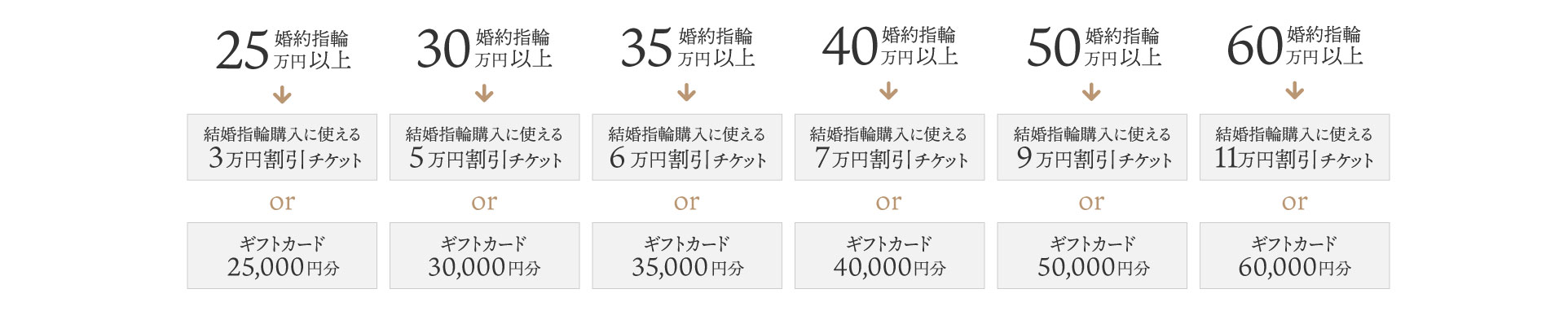Viewport: 1568px width, 311px height.
Task: Choose the ギフトカード 35,000円分 box
Action: point(687,256)
